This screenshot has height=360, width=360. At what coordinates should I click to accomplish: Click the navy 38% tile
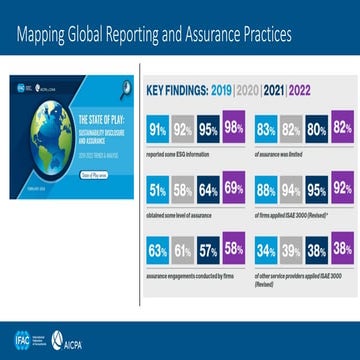(317, 250)
